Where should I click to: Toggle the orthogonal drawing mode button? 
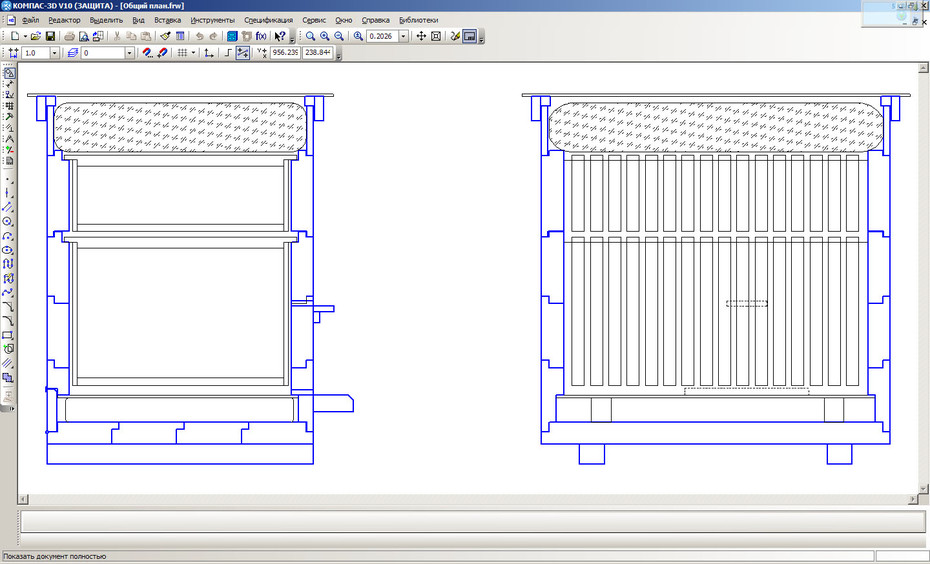click(x=228, y=53)
